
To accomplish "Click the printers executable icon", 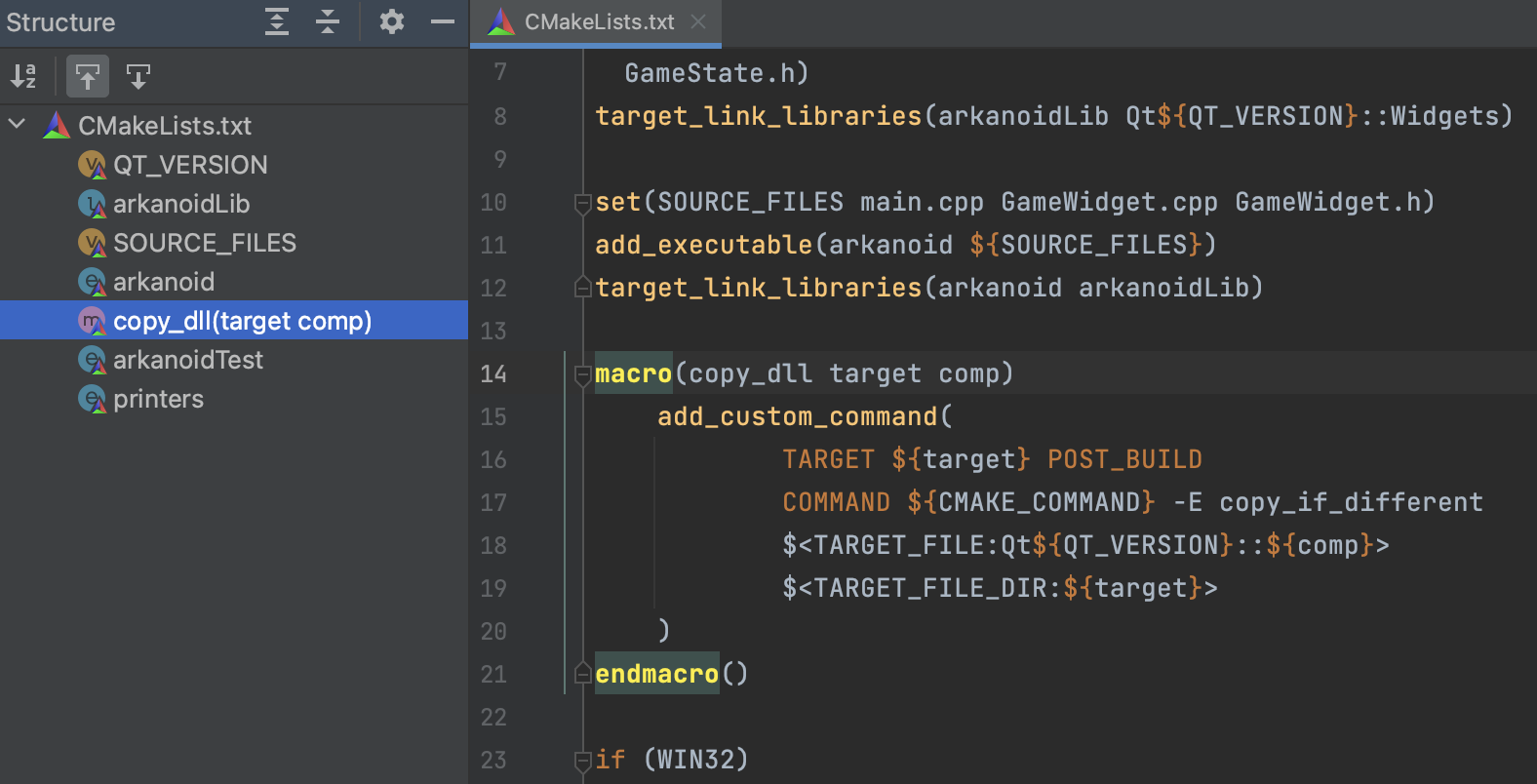I will [x=92, y=399].
